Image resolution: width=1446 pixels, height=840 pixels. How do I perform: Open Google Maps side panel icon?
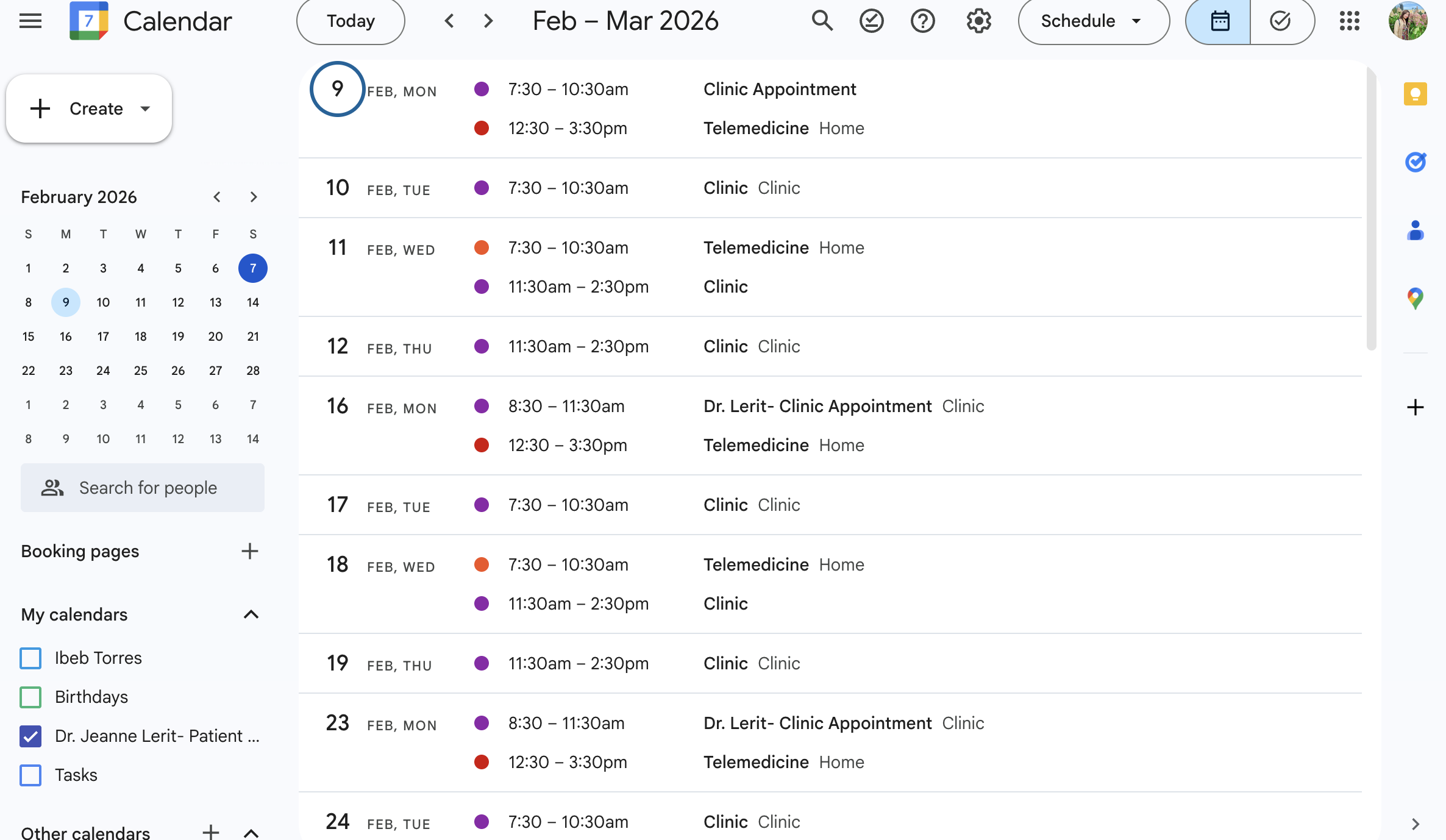tap(1415, 299)
